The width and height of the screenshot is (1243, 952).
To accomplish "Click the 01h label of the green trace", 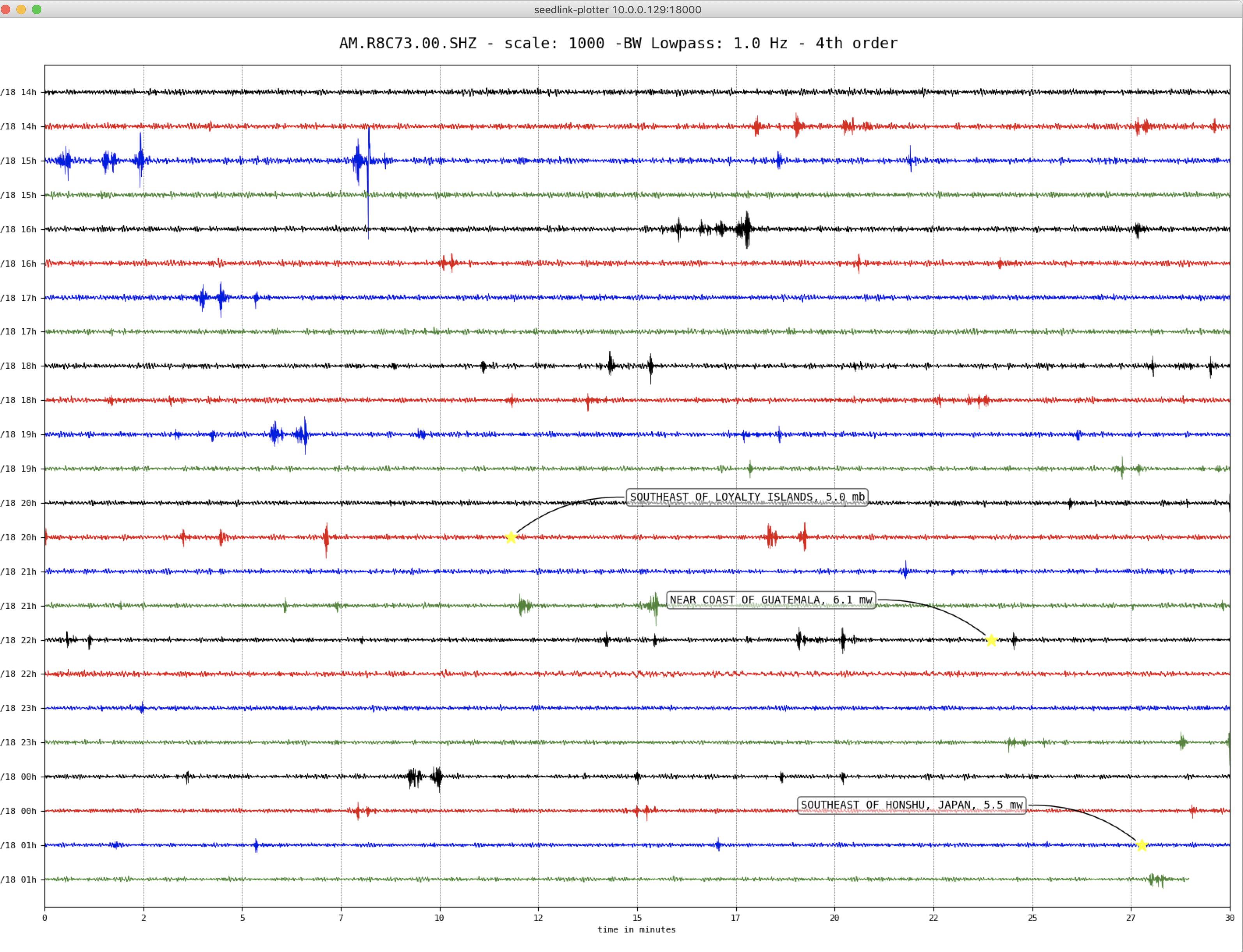I will 18,879.
